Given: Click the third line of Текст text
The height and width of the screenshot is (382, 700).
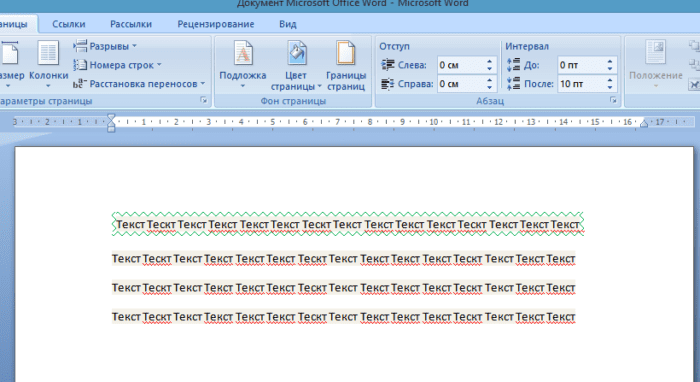Looking at the screenshot, I should tap(343, 288).
